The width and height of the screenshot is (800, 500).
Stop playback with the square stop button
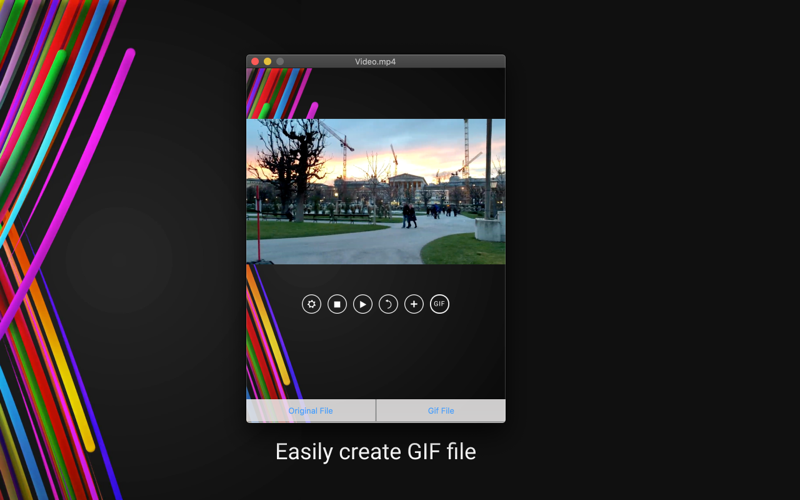click(x=337, y=304)
